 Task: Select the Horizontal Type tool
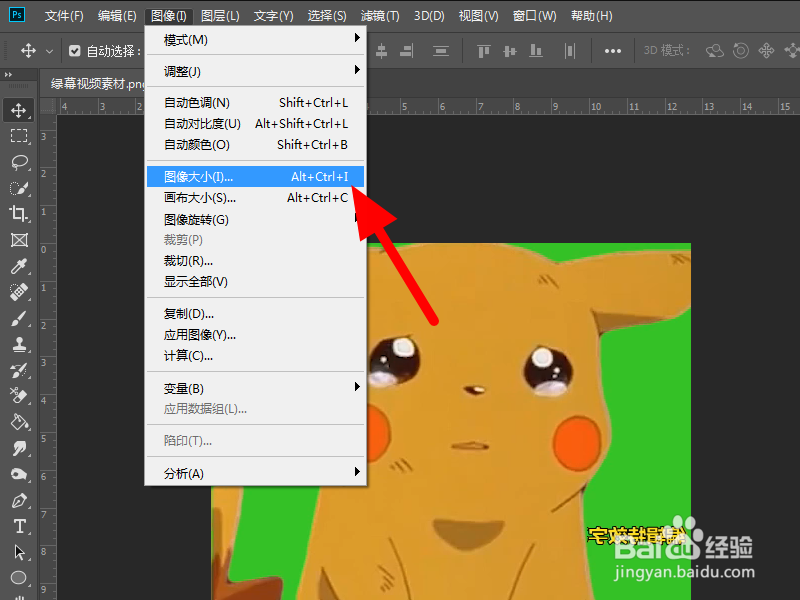click(19, 526)
